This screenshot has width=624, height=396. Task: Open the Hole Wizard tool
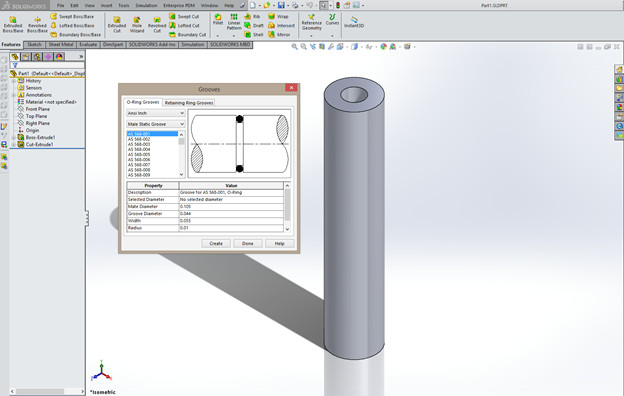136,25
